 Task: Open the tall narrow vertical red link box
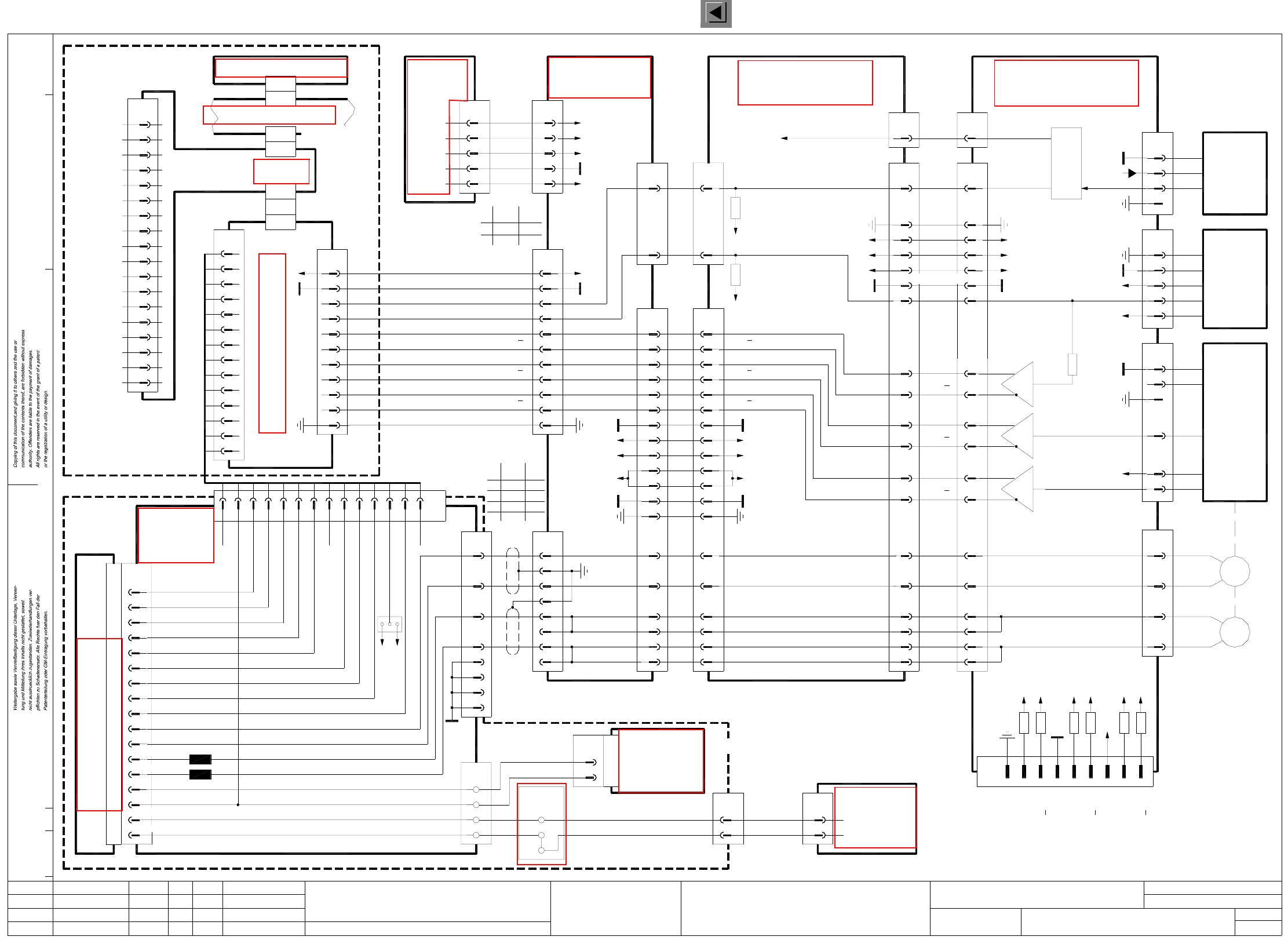pyautogui.click(x=272, y=343)
